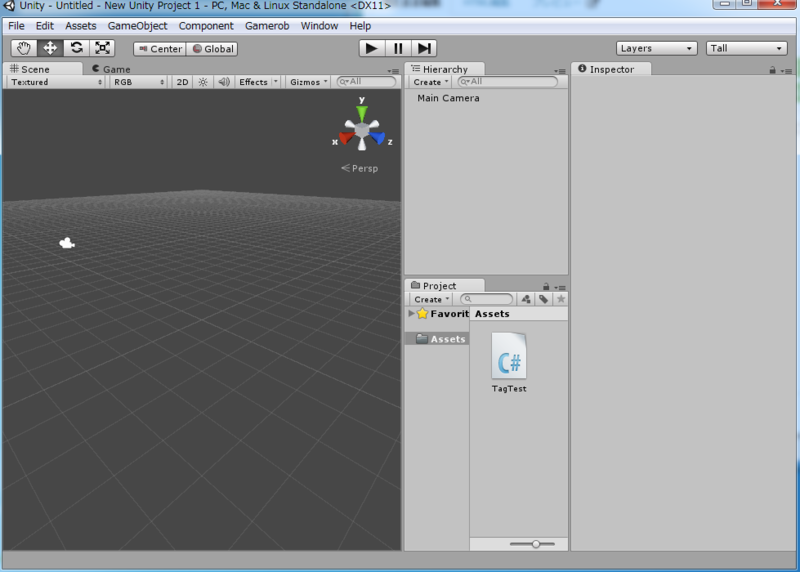Open the Component menu
The image size is (800, 572).
206,26
